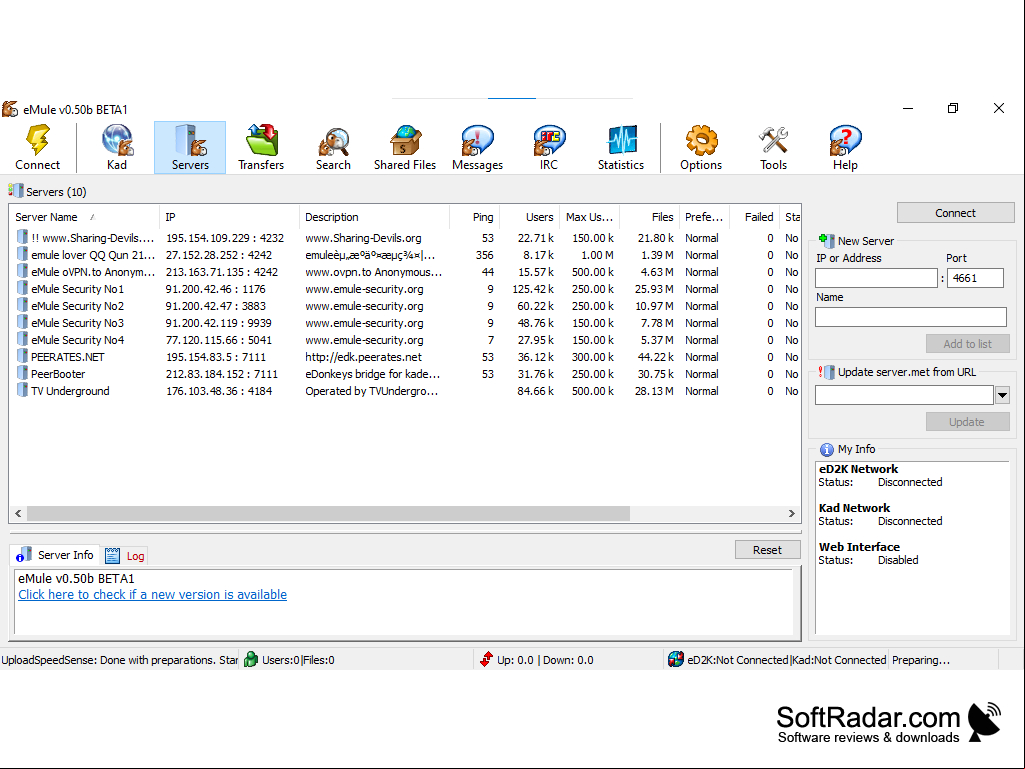Click the server list scroll left arrow
The width and height of the screenshot is (1025, 769).
point(18,513)
